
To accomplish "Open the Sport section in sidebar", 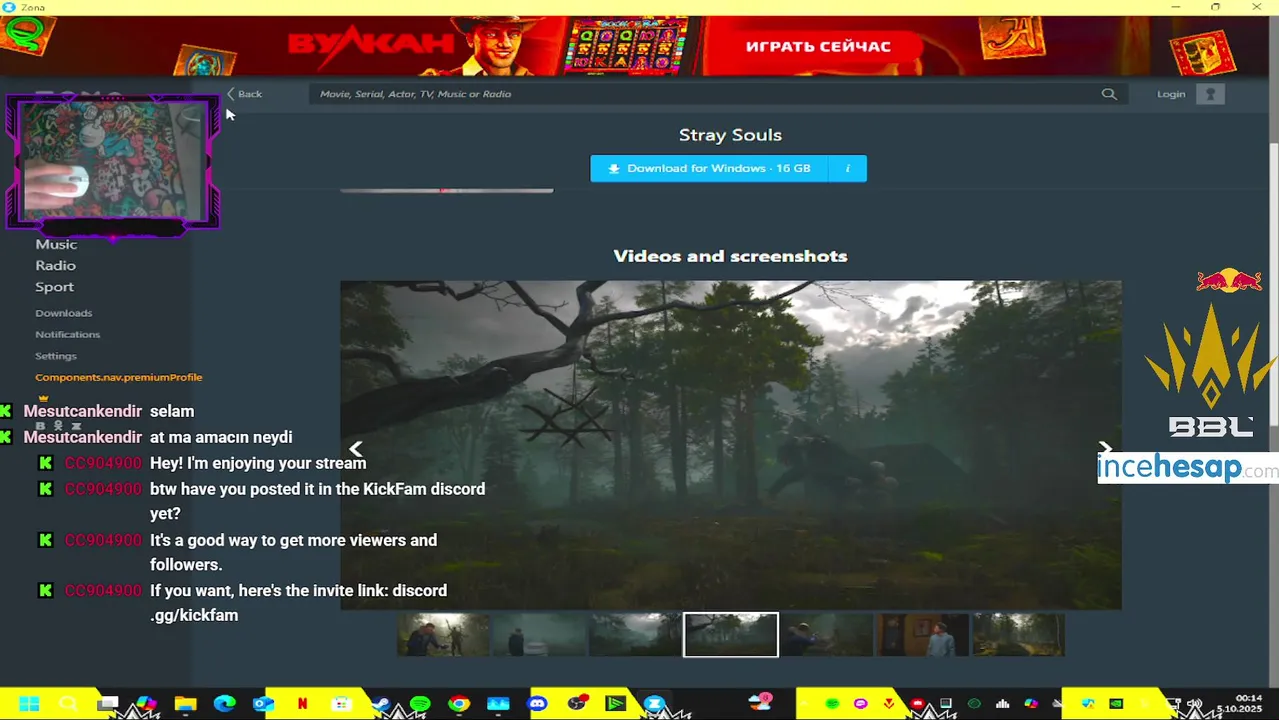I will click(54, 287).
